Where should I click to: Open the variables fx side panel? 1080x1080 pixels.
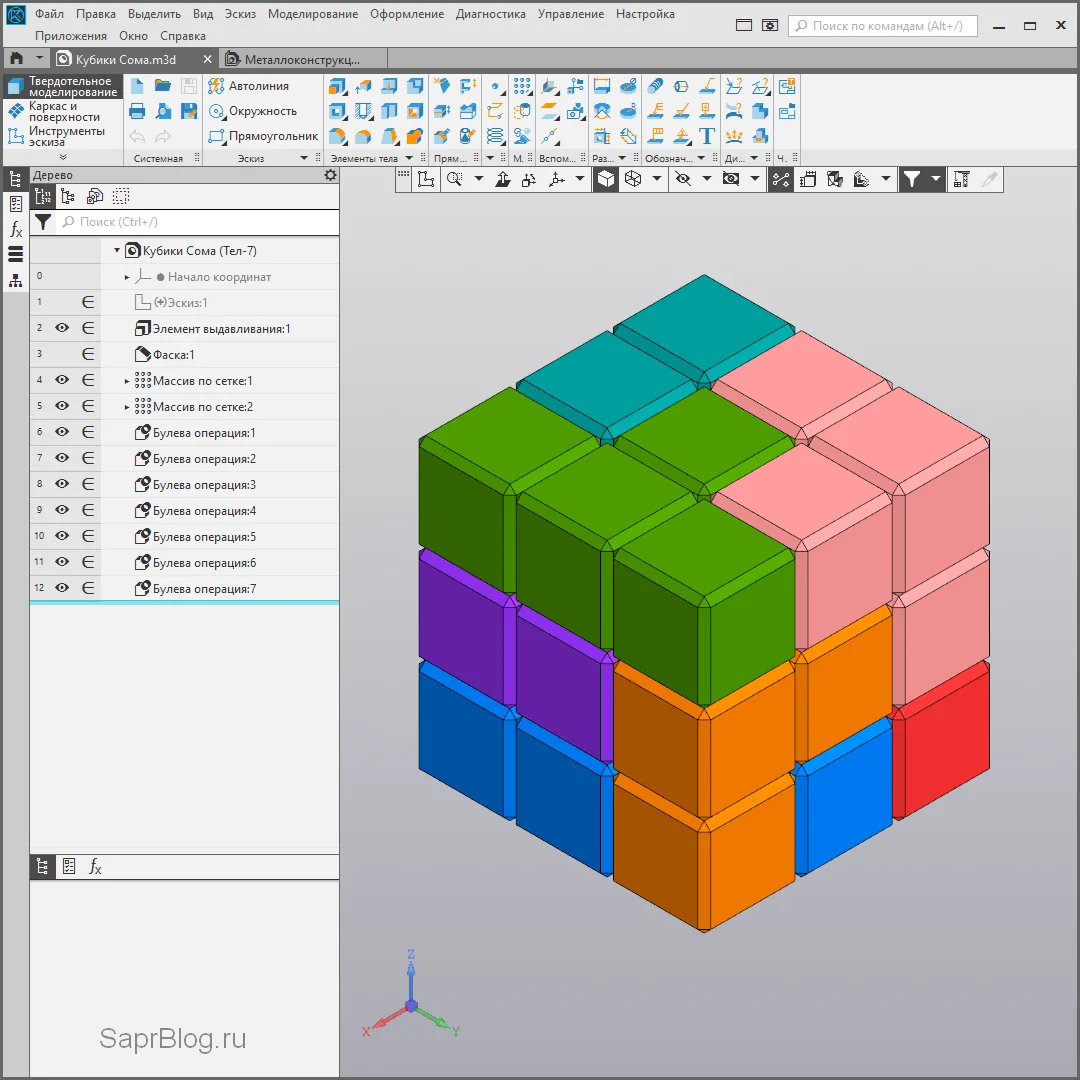(x=16, y=230)
